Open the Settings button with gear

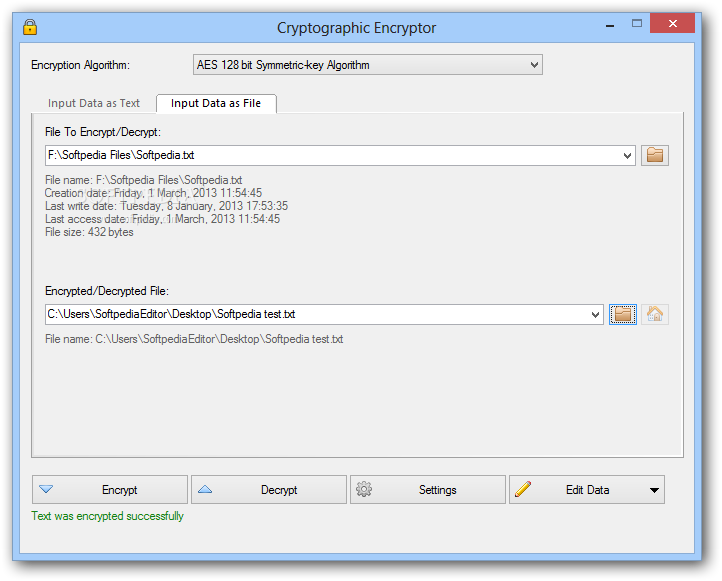coord(428,489)
